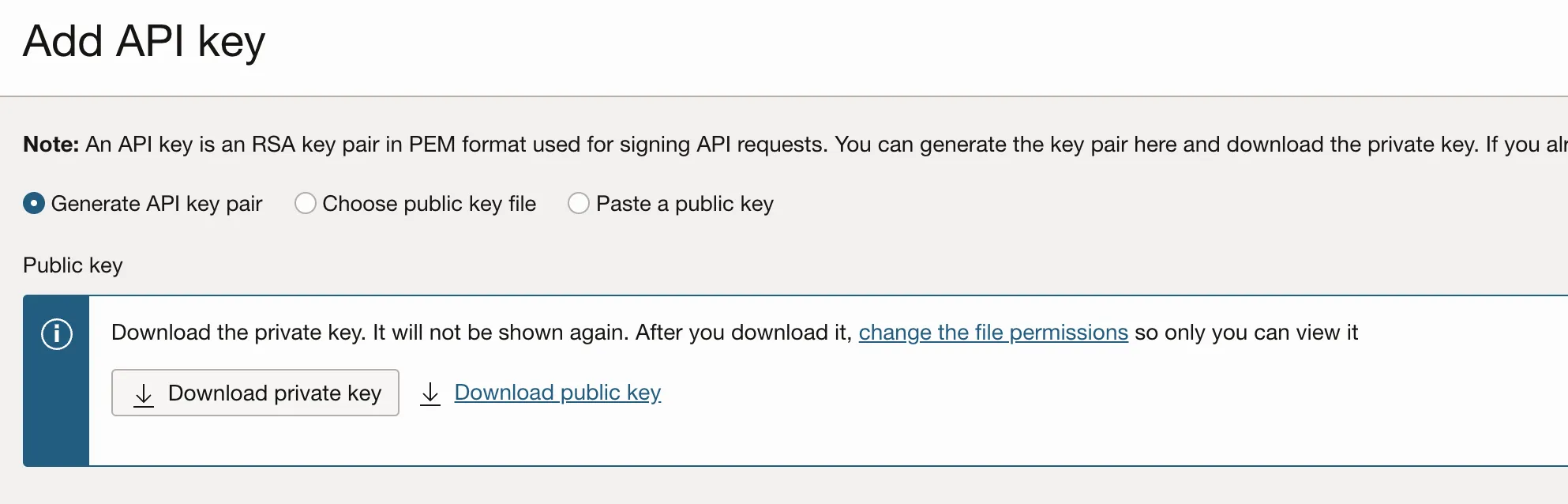The height and width of the screenshot is (504, 1568).
Task: Click the Download private key button
Action: coord(255,393)
